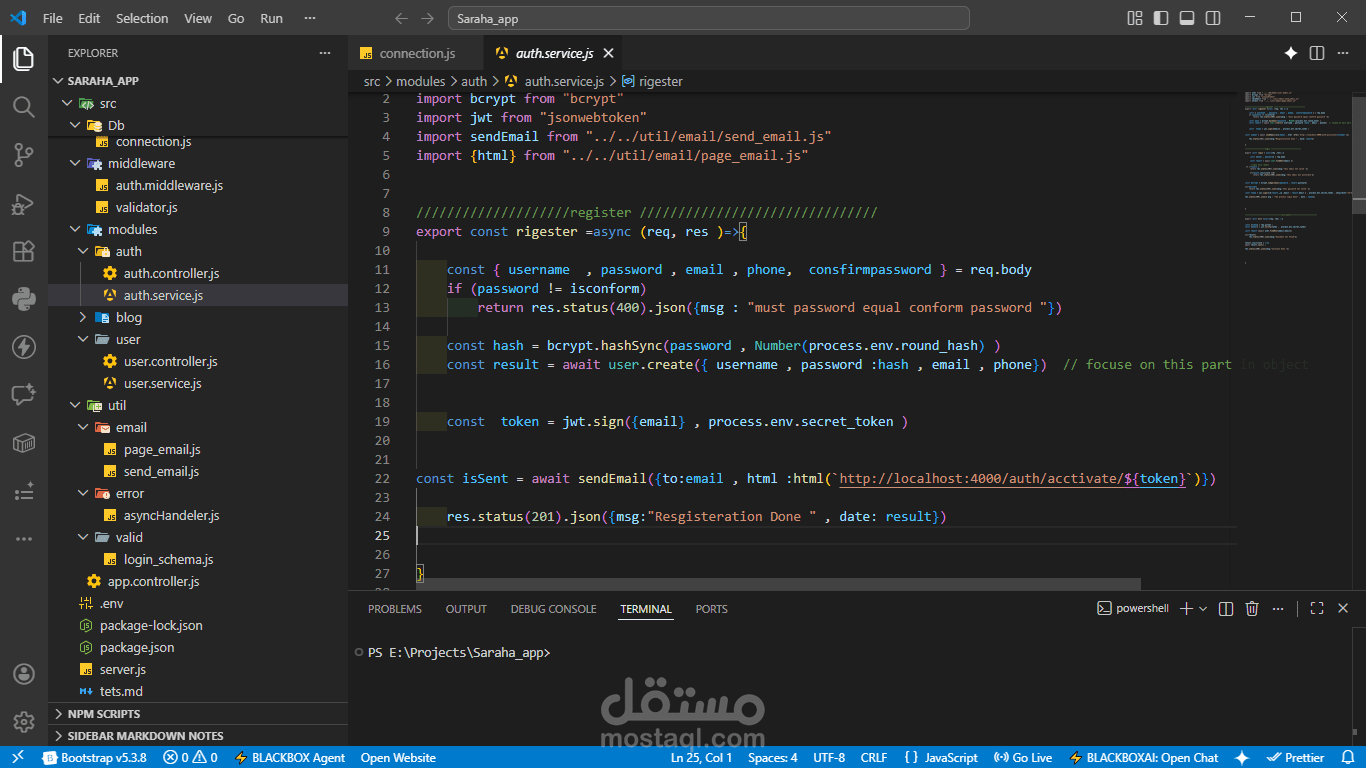The image size is (1366, 768).
Task: Go back with the navigation arrow
Action: pyautogui.click(x=402, y=18)
